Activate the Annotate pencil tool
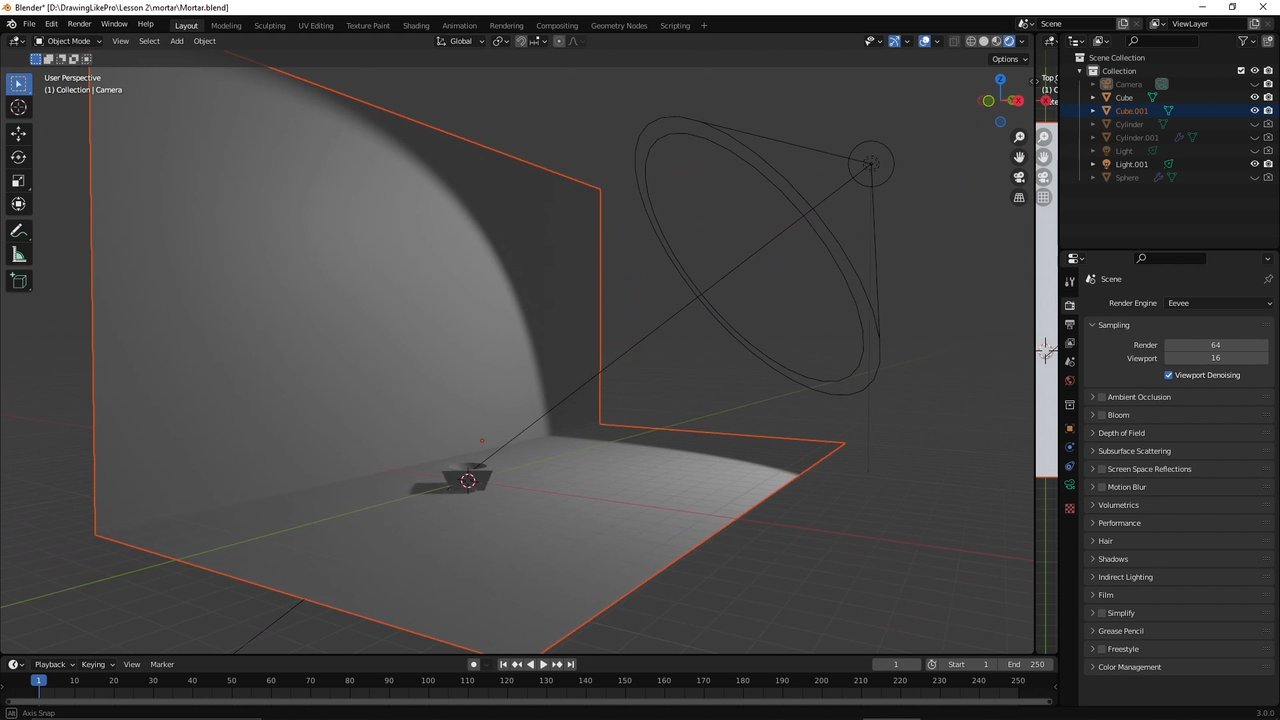 [18, 231]
